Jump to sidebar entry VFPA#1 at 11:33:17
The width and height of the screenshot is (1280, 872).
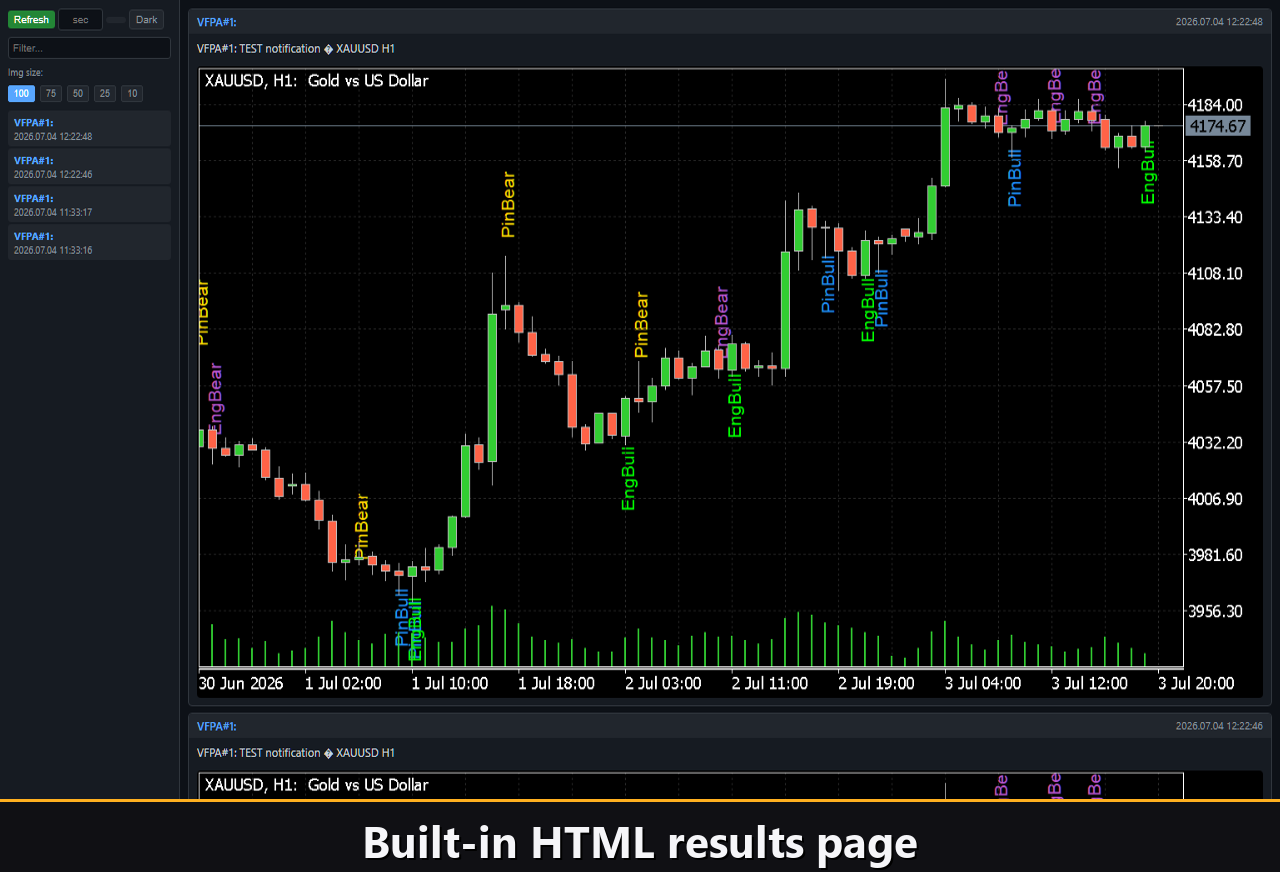[89, 205]
